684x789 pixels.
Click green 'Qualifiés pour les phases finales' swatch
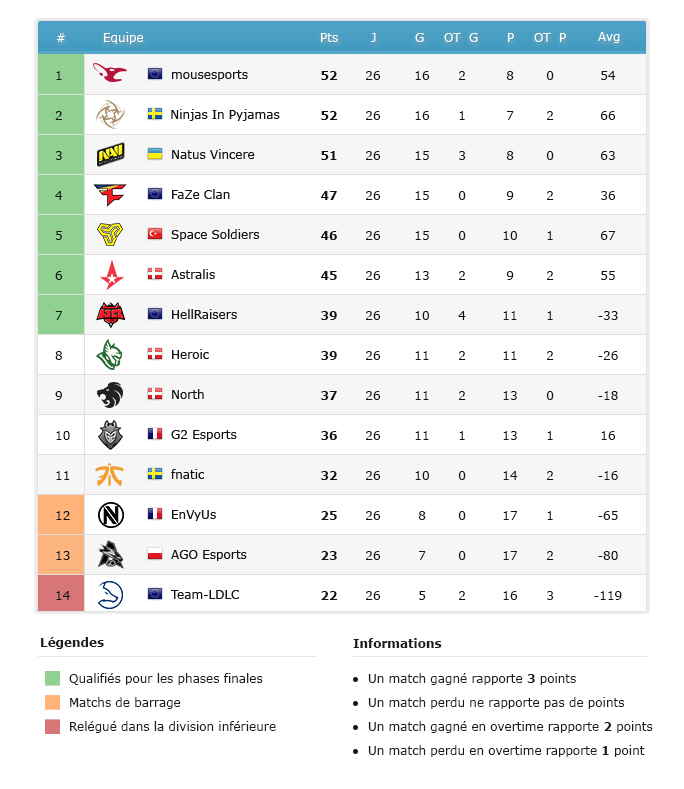click(x=52, y=679)
